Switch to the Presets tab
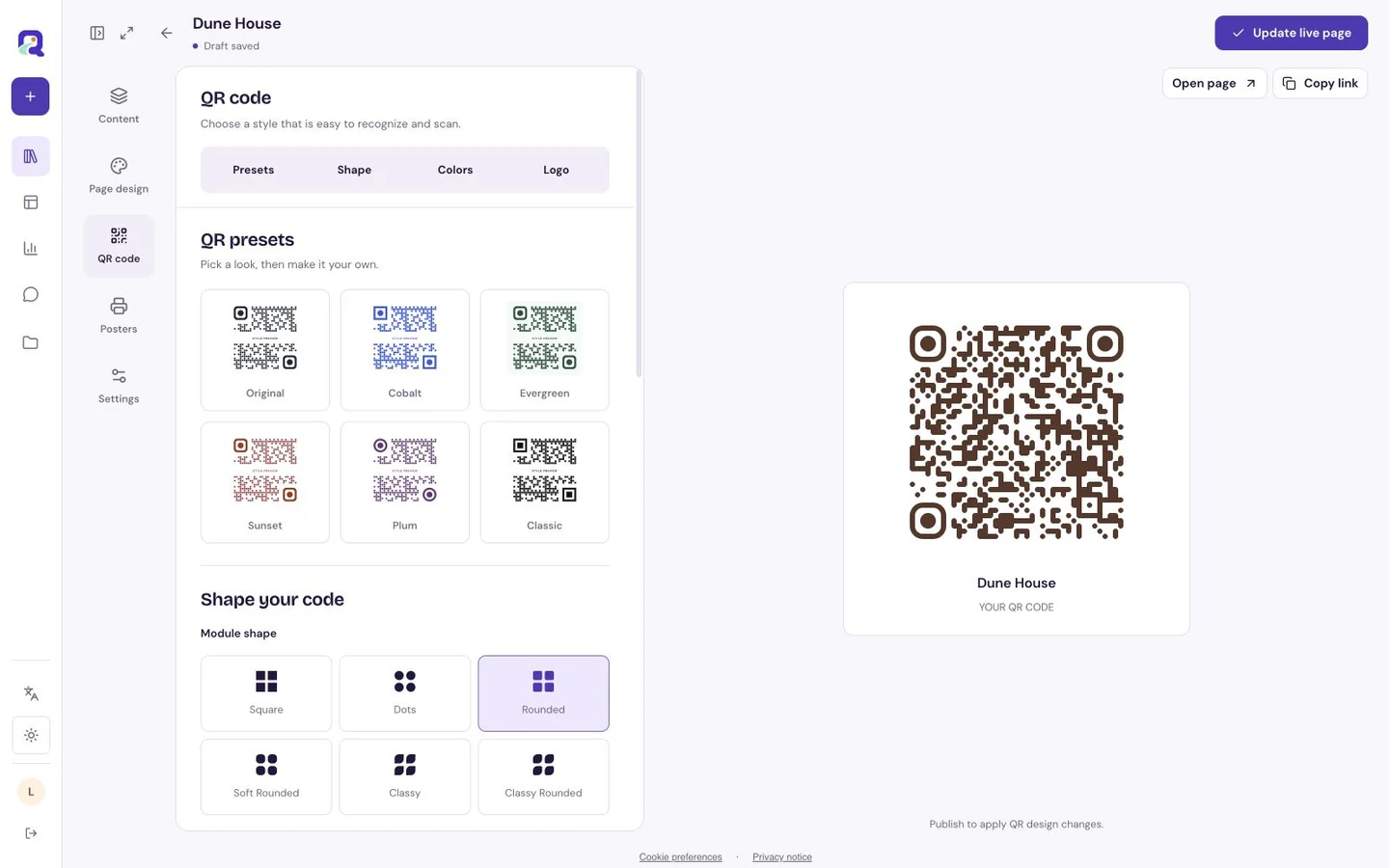 254,170
